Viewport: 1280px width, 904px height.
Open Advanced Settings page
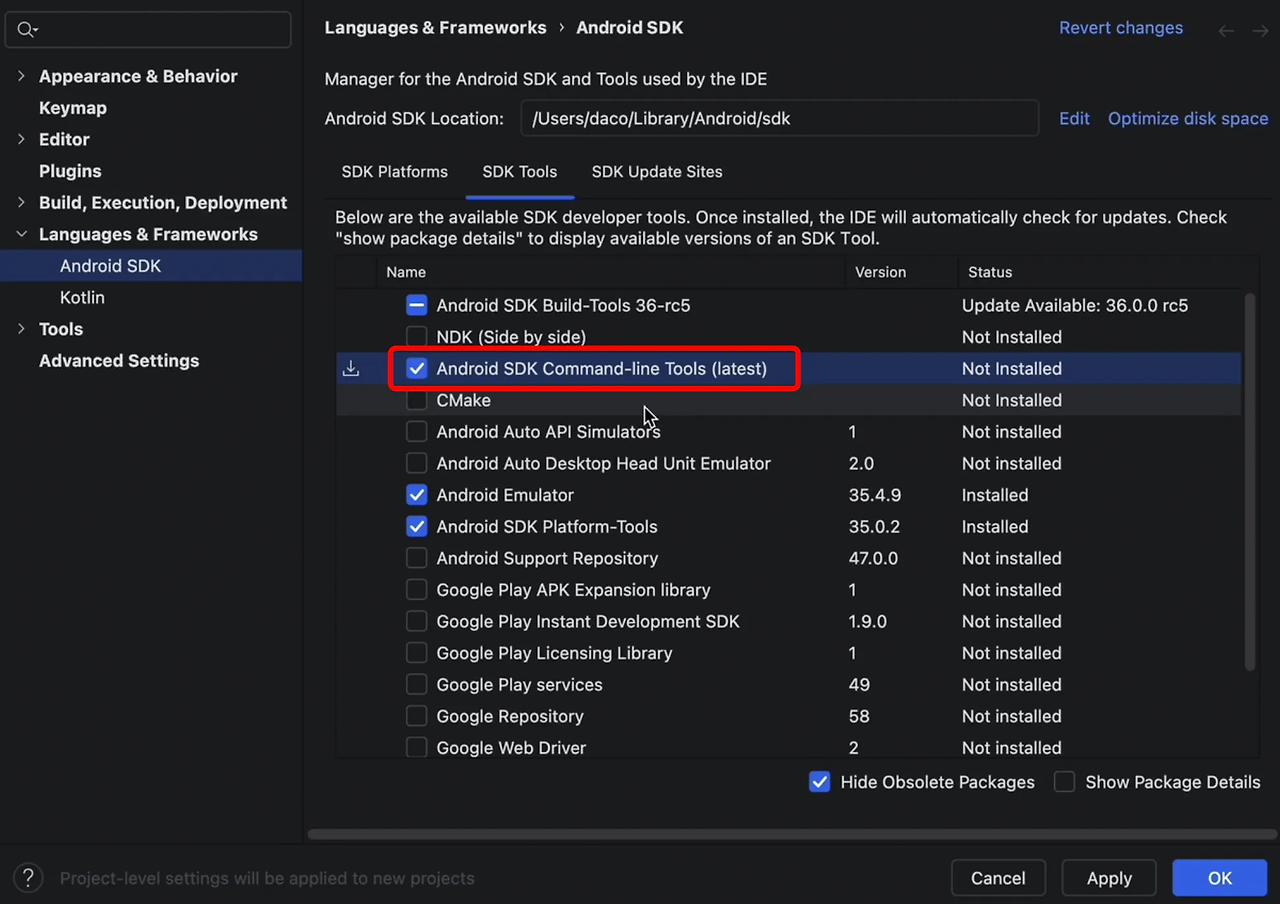119,361
